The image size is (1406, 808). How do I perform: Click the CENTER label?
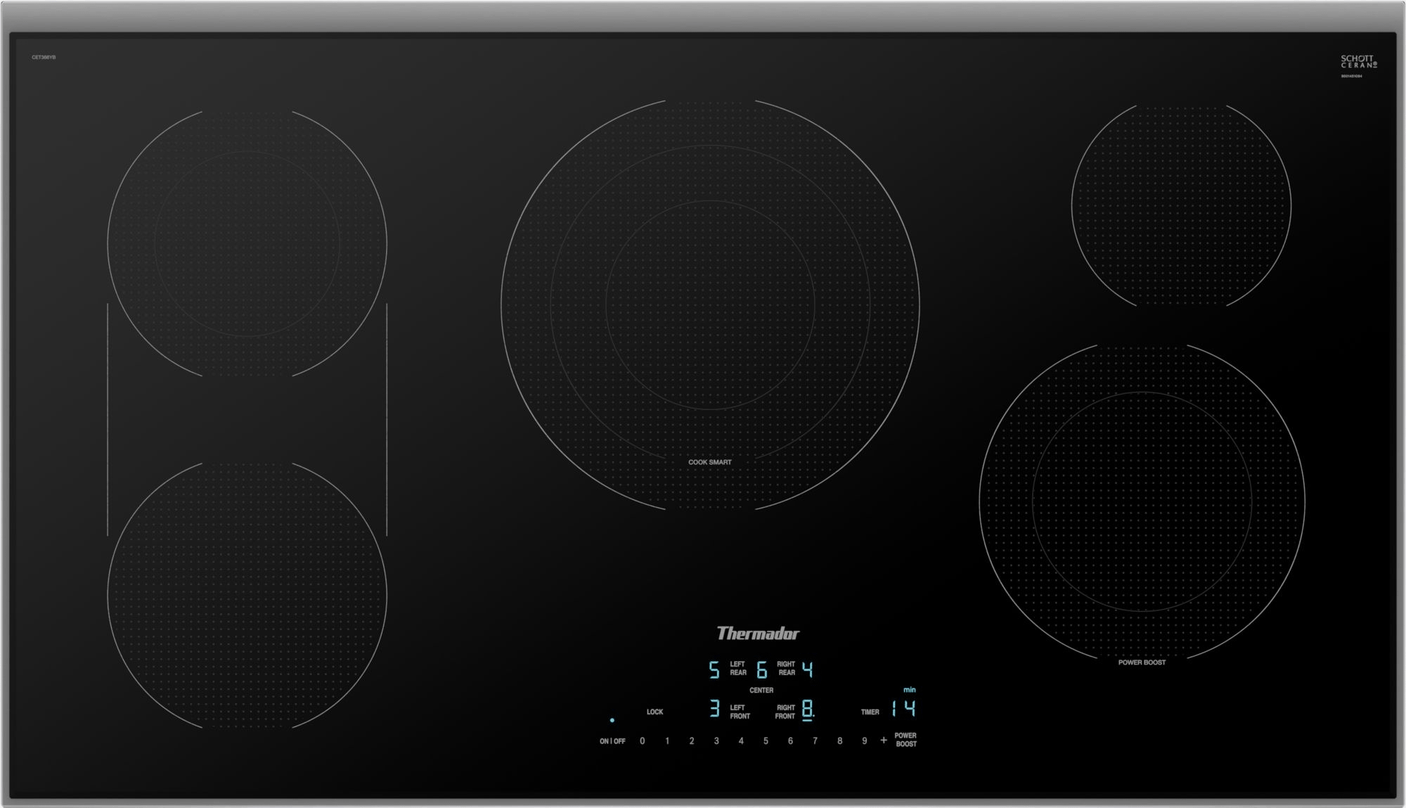(761, 690)
